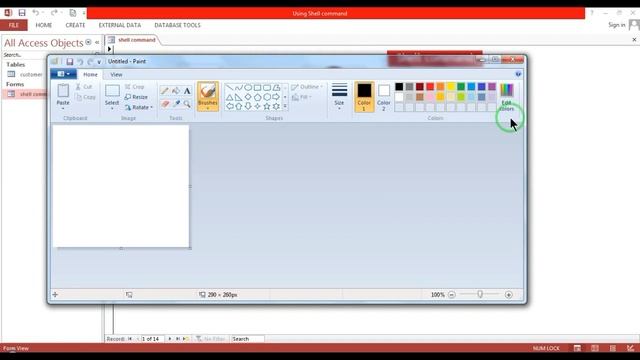This screenshot has height=360, width=640.
Task: Choose the Triangle shape
Action: coord(229,97)
